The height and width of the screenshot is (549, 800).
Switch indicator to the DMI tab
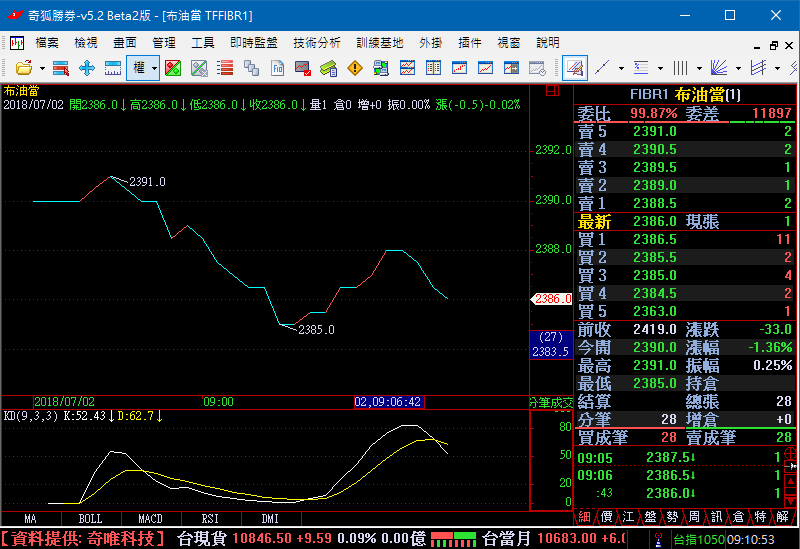click(x=270, y=519)
